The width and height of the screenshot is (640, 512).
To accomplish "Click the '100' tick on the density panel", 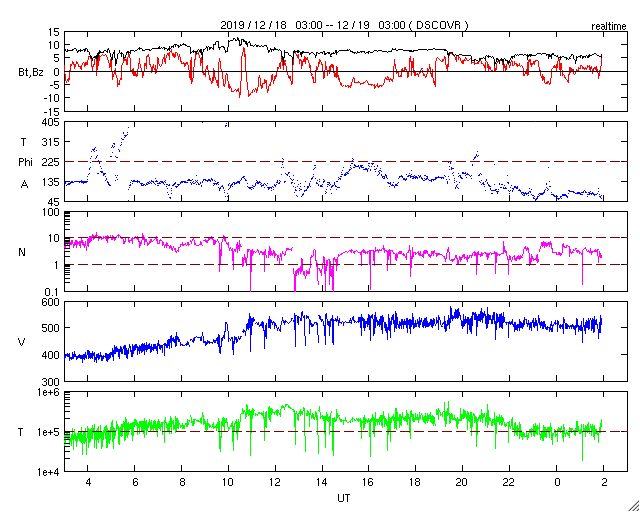I will click(51, 211).
